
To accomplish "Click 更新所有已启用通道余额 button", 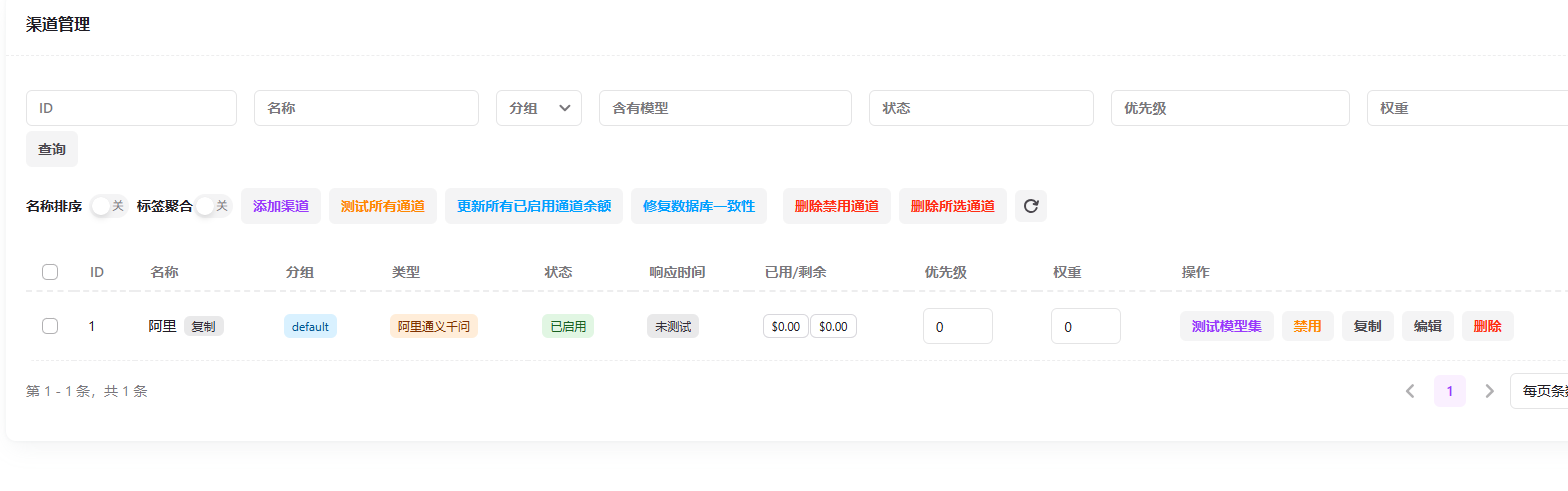I will [534, 206].
